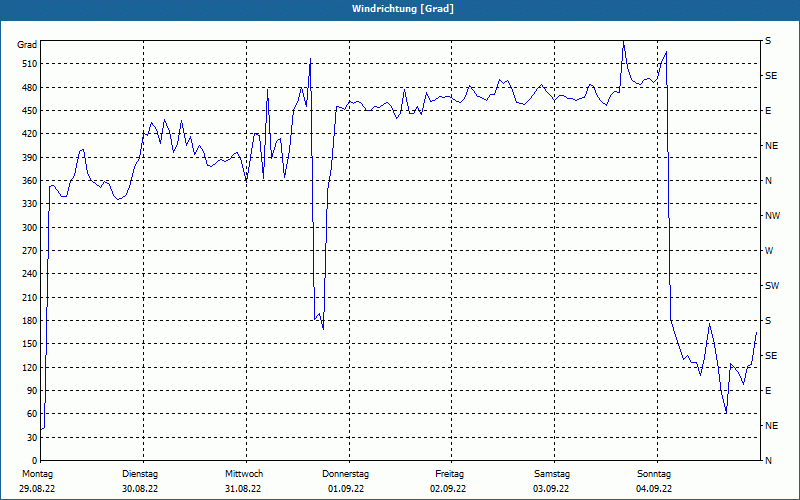Click the 'Mittwoch' day label
The width and height of the screenshot is (800, 500).
[x=244, y=474]
